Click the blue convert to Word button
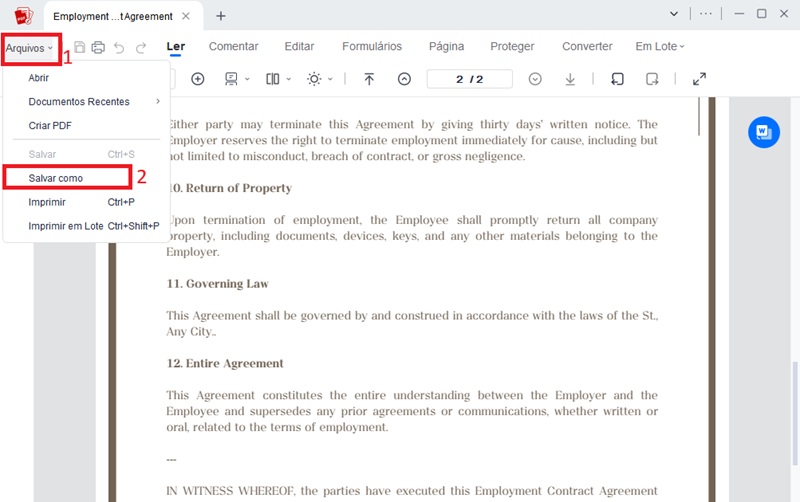 (764, 132)
